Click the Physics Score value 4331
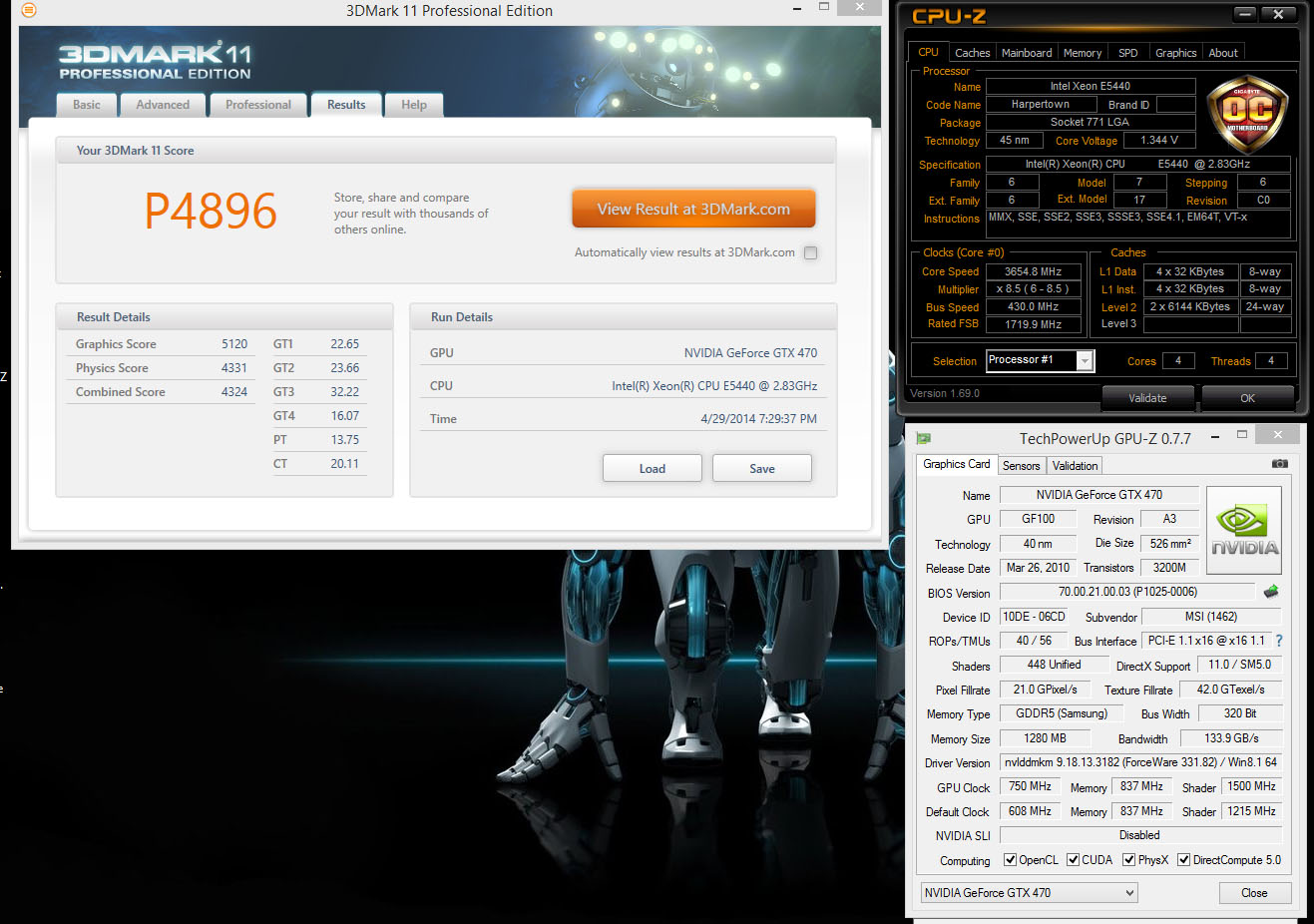The height and width of the screenshot is (924, 1314). pyautogui.click(x=234, y=368)
